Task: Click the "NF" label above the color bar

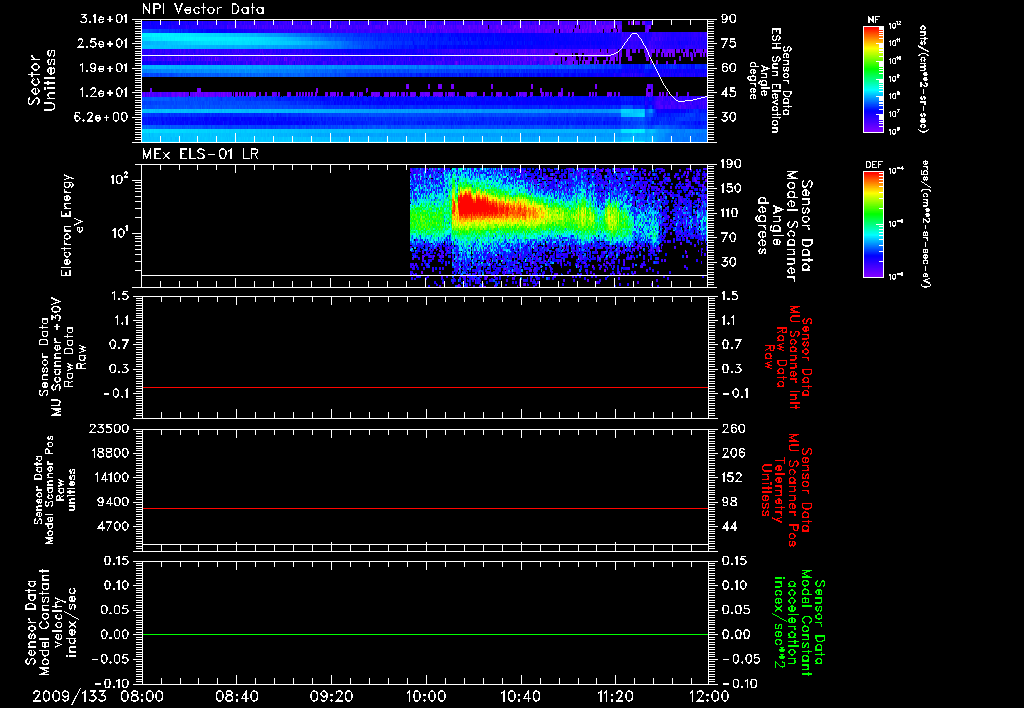Action: 873,20
